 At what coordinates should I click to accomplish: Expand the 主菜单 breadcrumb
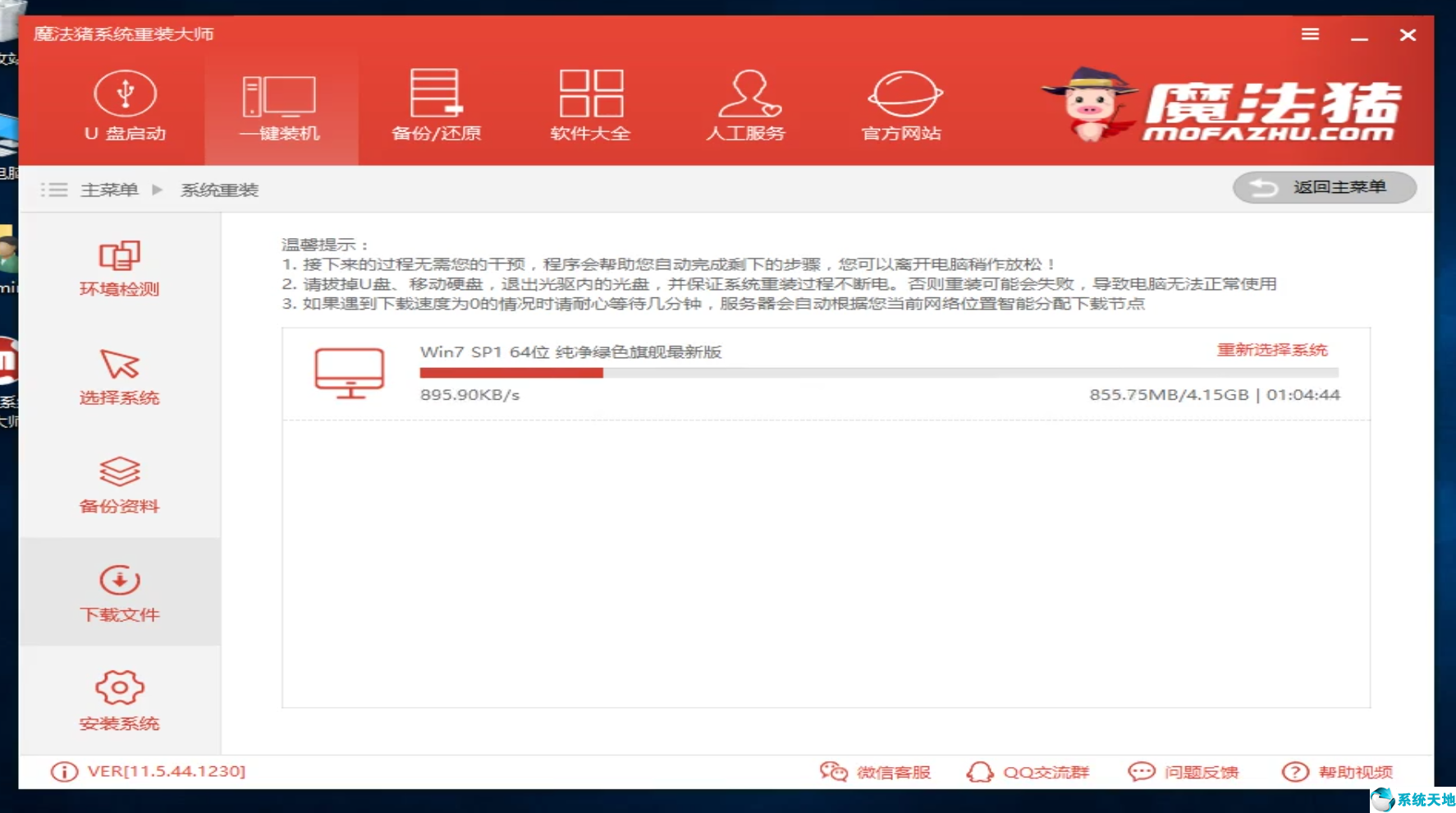click(109, 190)
